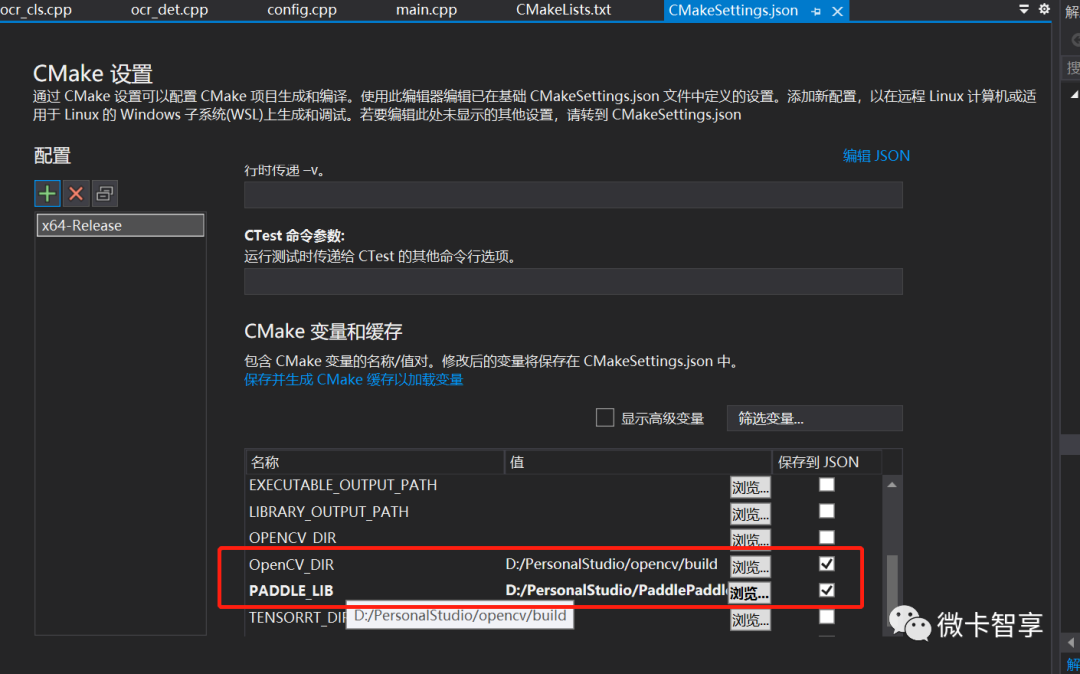Open the Edit JSON link (编辑 JSON)
This screenshot has width=1080, height=674.
click(876, 156)
